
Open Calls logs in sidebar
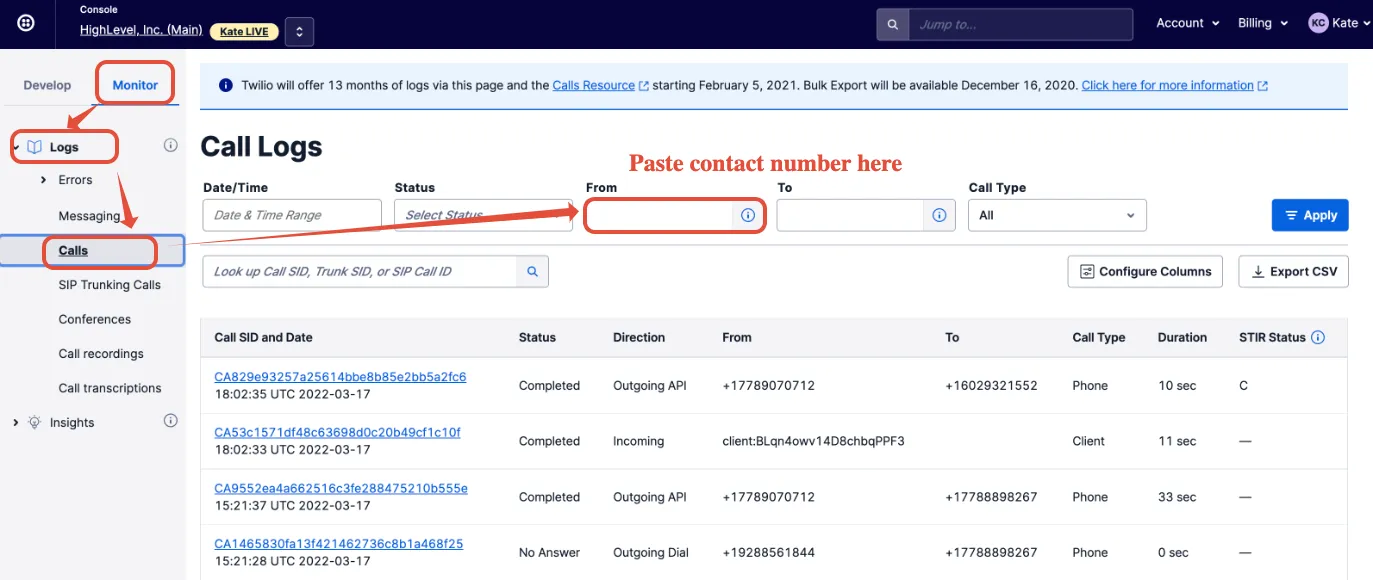pos(73,251)
